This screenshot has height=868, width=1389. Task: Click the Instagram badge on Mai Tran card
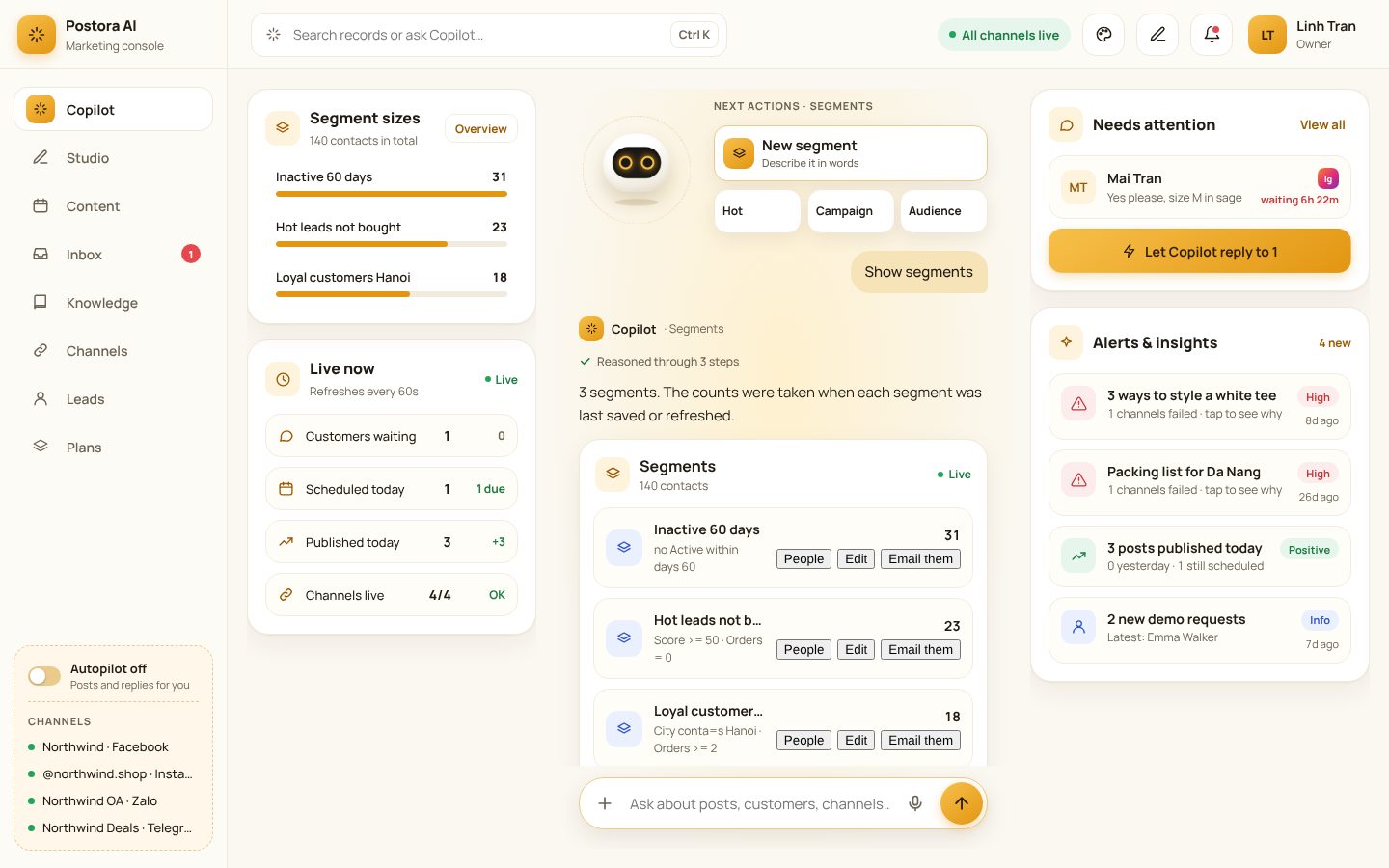pyautogui.click(x=1328, y=178)
